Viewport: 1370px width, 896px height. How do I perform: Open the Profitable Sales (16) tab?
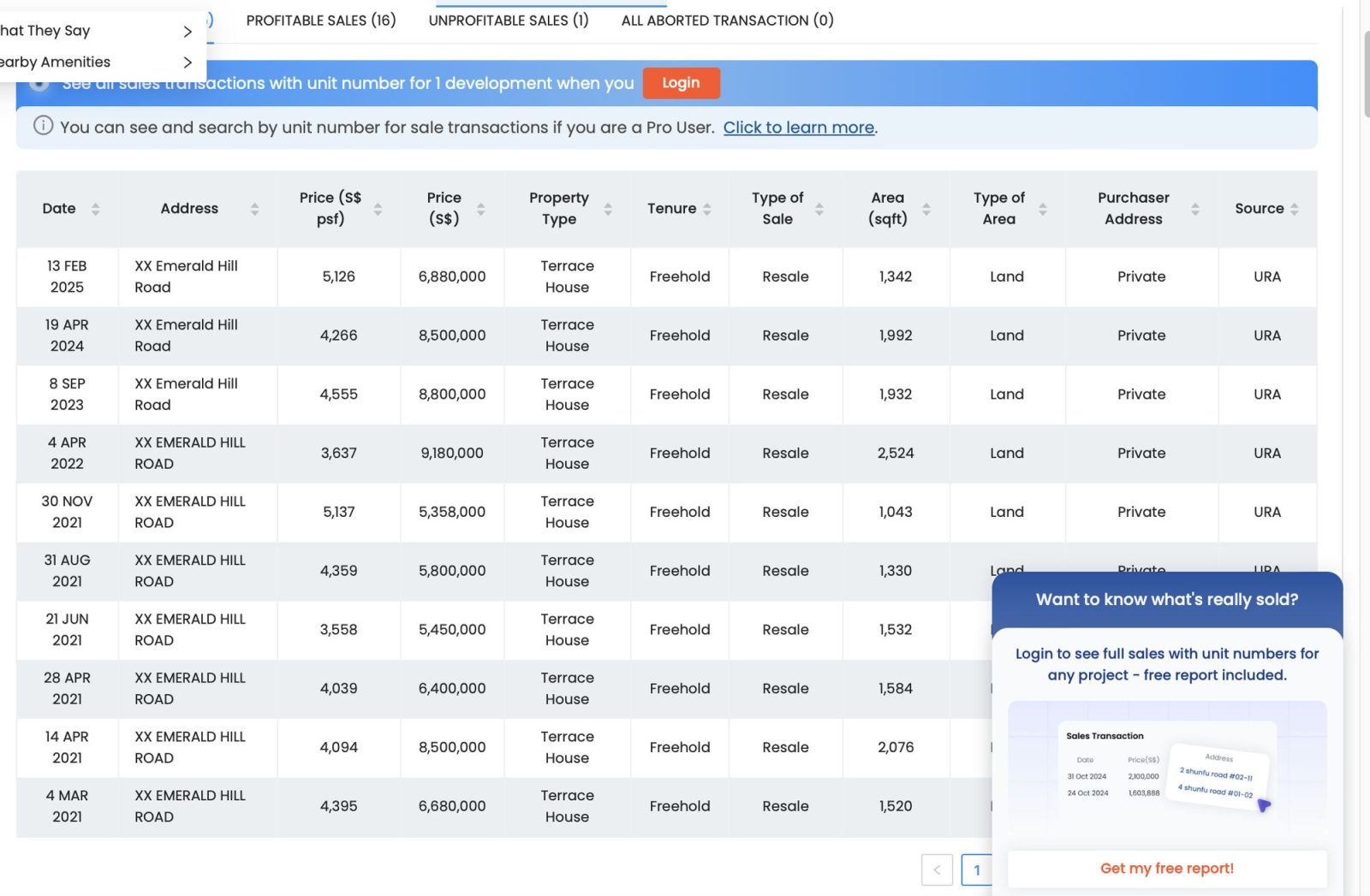pos(321,21)
